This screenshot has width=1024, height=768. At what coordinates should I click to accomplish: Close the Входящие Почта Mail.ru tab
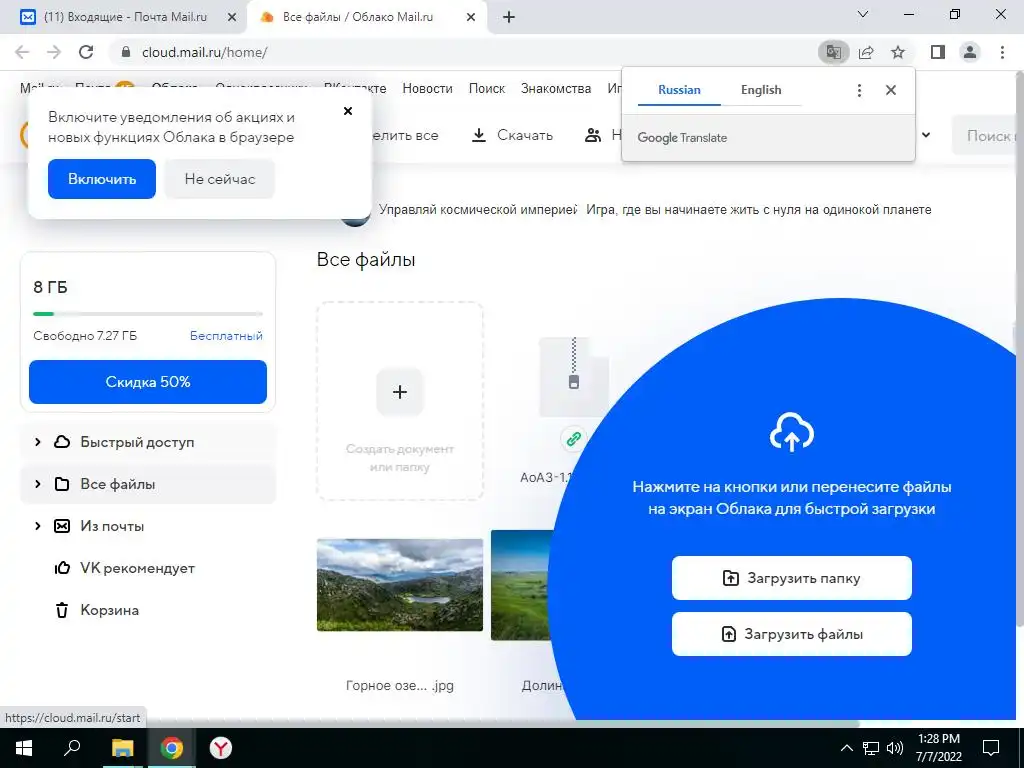pos(231,18)
